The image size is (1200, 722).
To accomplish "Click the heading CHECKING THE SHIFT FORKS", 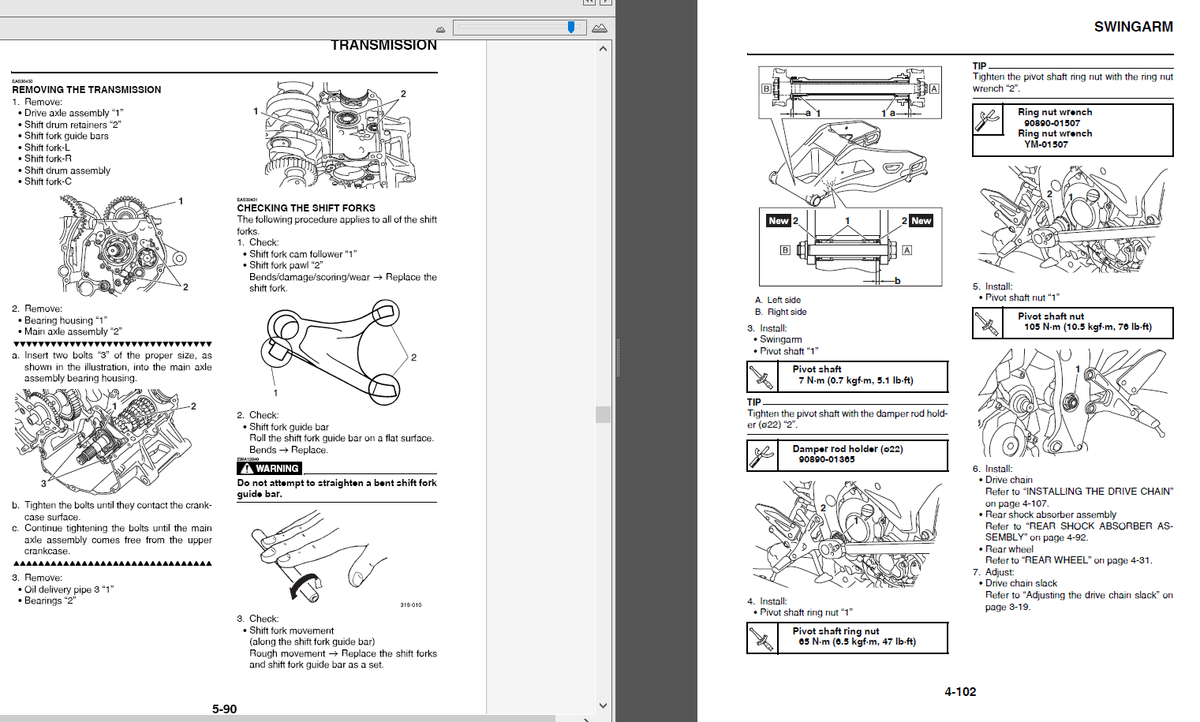I will pos(306,208).
